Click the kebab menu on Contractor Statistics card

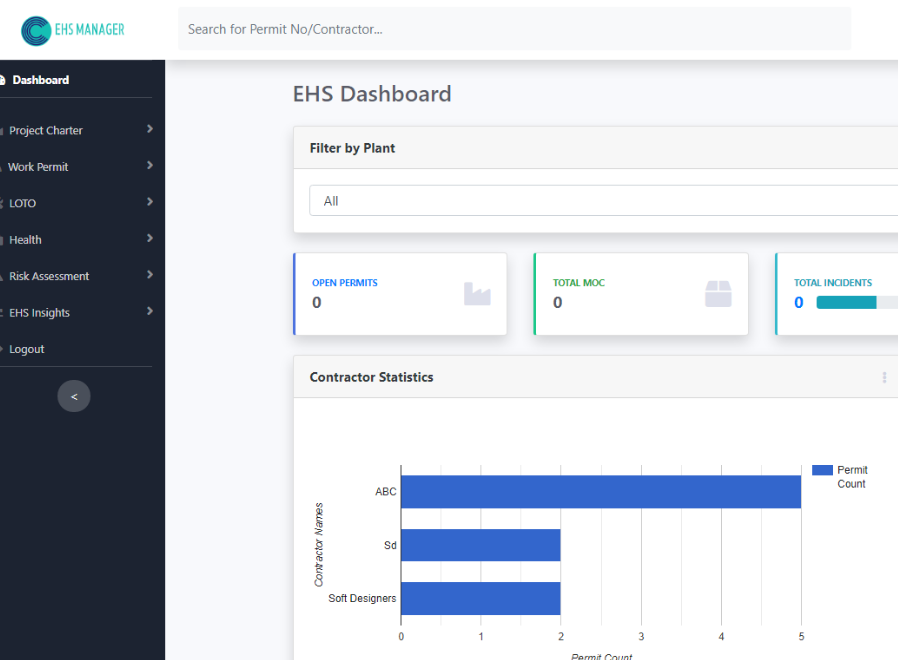[883, 377]
